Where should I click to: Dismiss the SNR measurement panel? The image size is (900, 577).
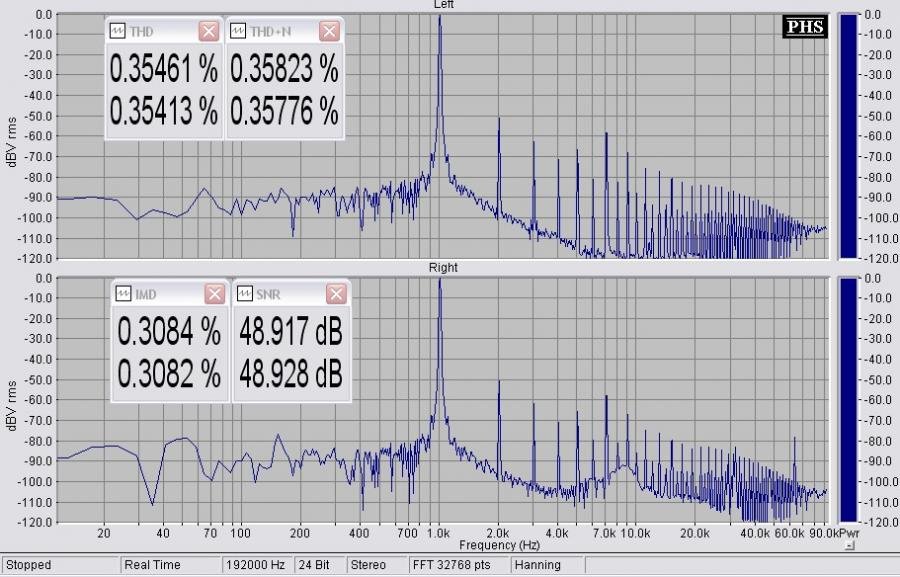pyautogui.click(x=336, y=294)
